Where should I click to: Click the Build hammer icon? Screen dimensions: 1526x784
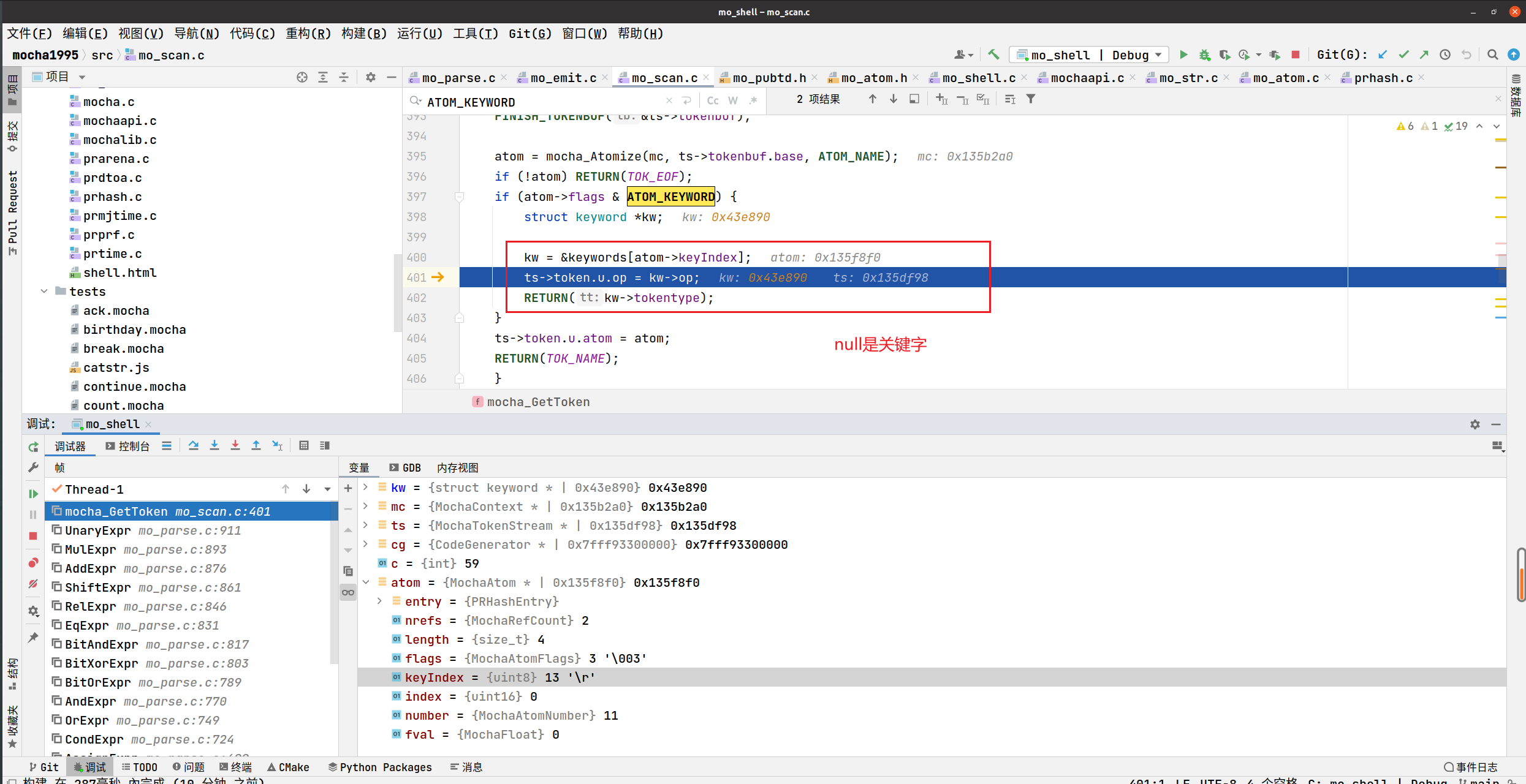(993, 55)
